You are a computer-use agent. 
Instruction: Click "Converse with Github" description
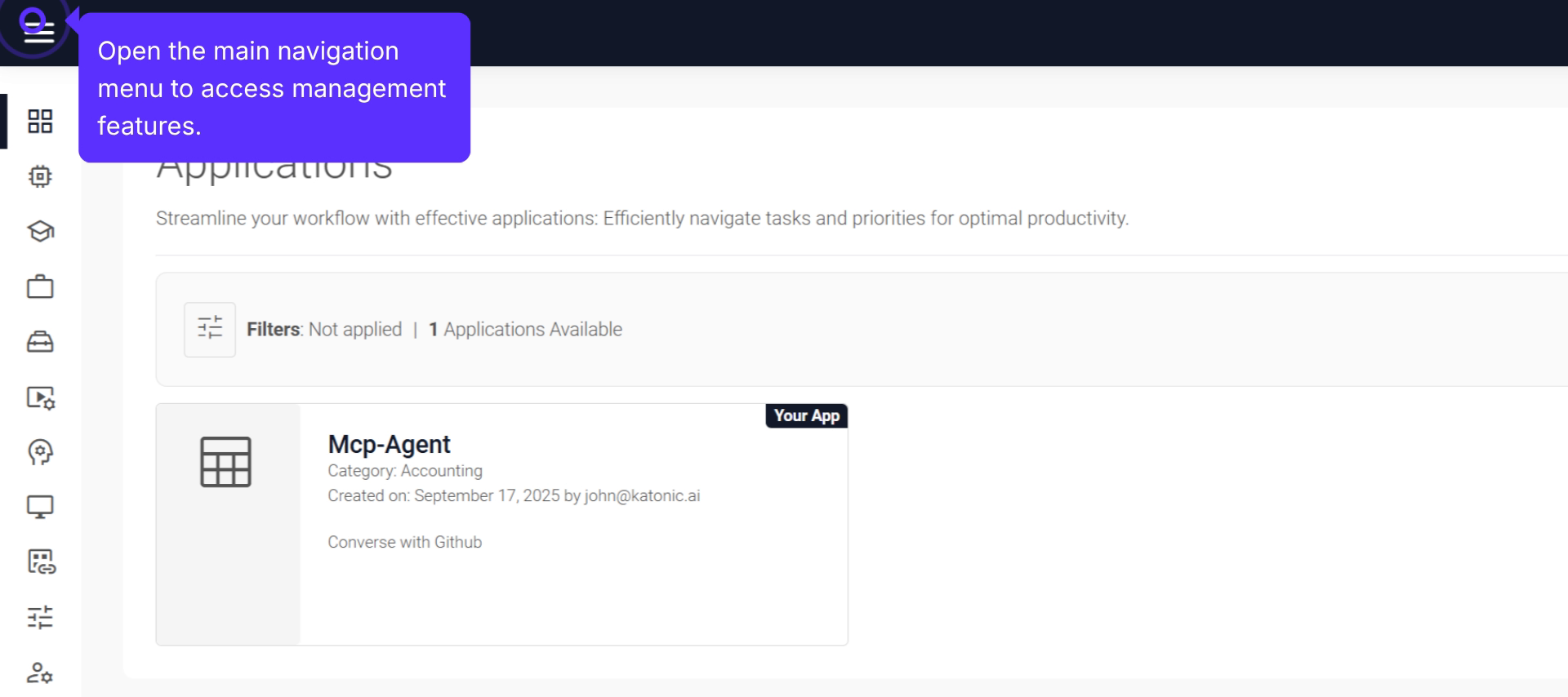404,542
